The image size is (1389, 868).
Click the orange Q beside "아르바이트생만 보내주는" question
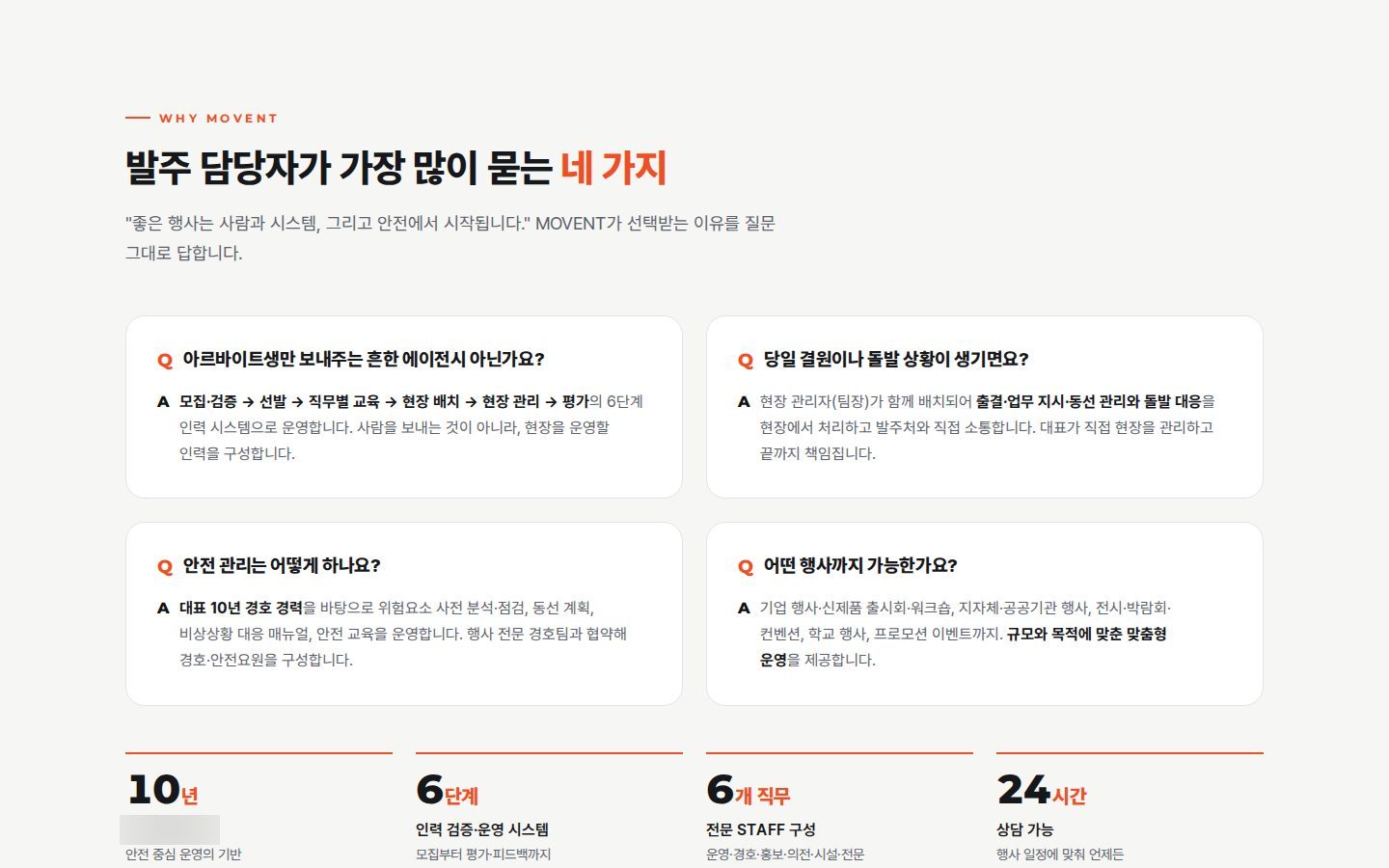(x=165, y=361)
